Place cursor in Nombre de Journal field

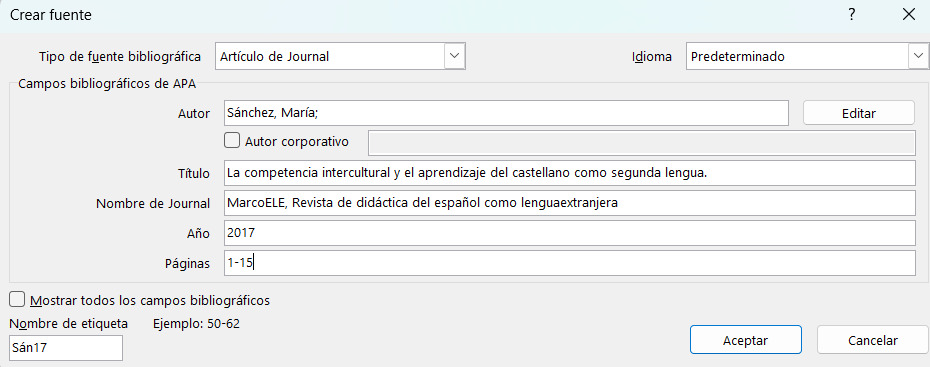tap(570, 203)
